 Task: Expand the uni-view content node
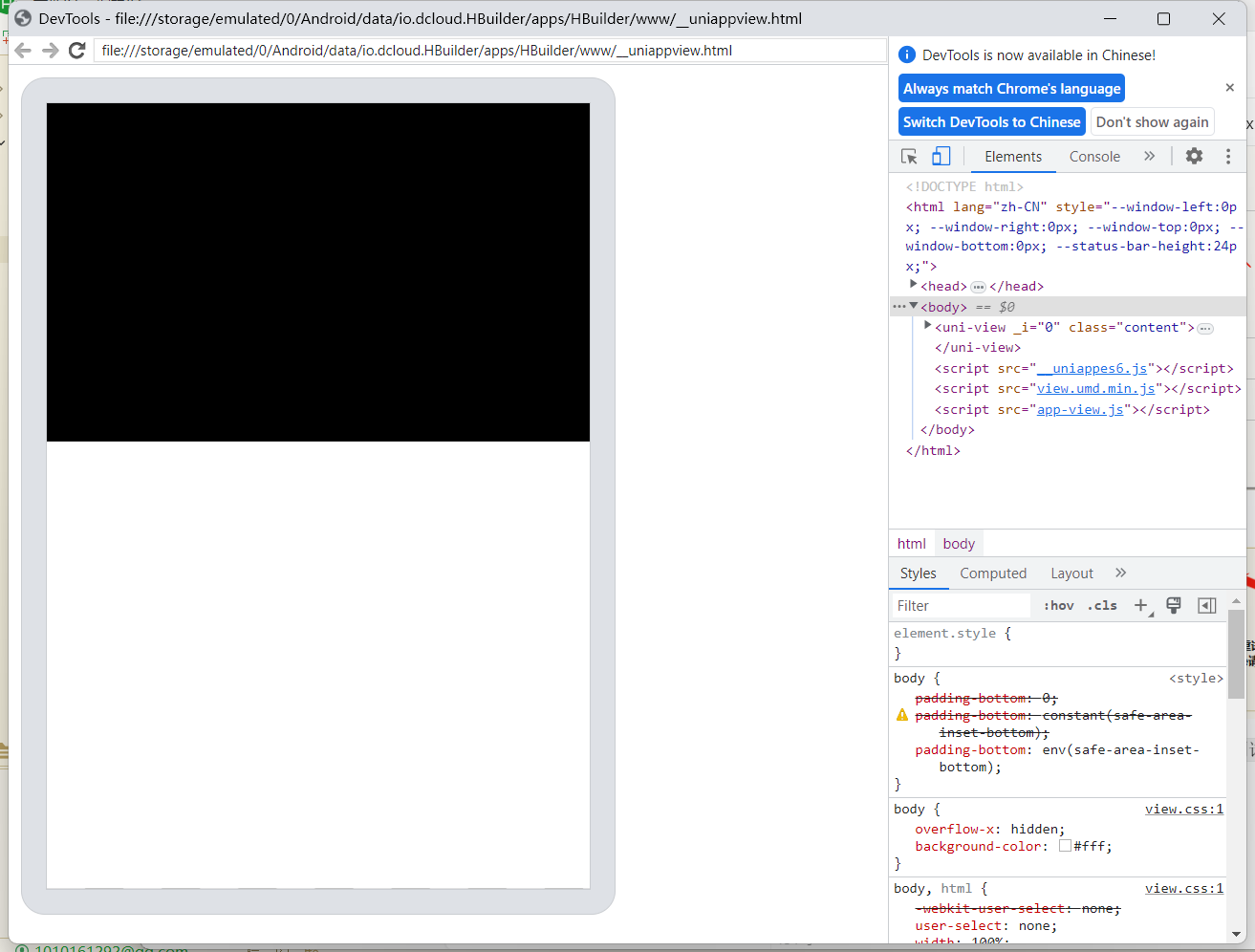click(x=927, y=326)
